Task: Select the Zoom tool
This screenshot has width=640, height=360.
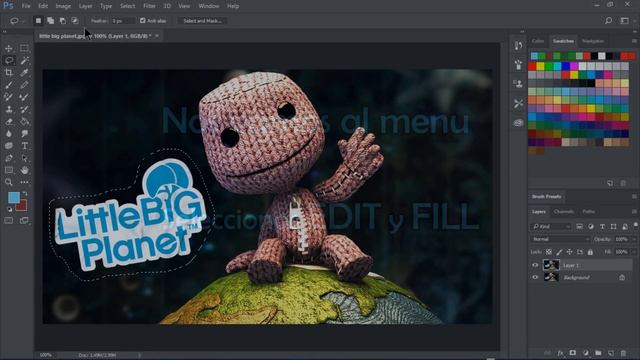Action: pyautogui.click(x=9, y=182)
